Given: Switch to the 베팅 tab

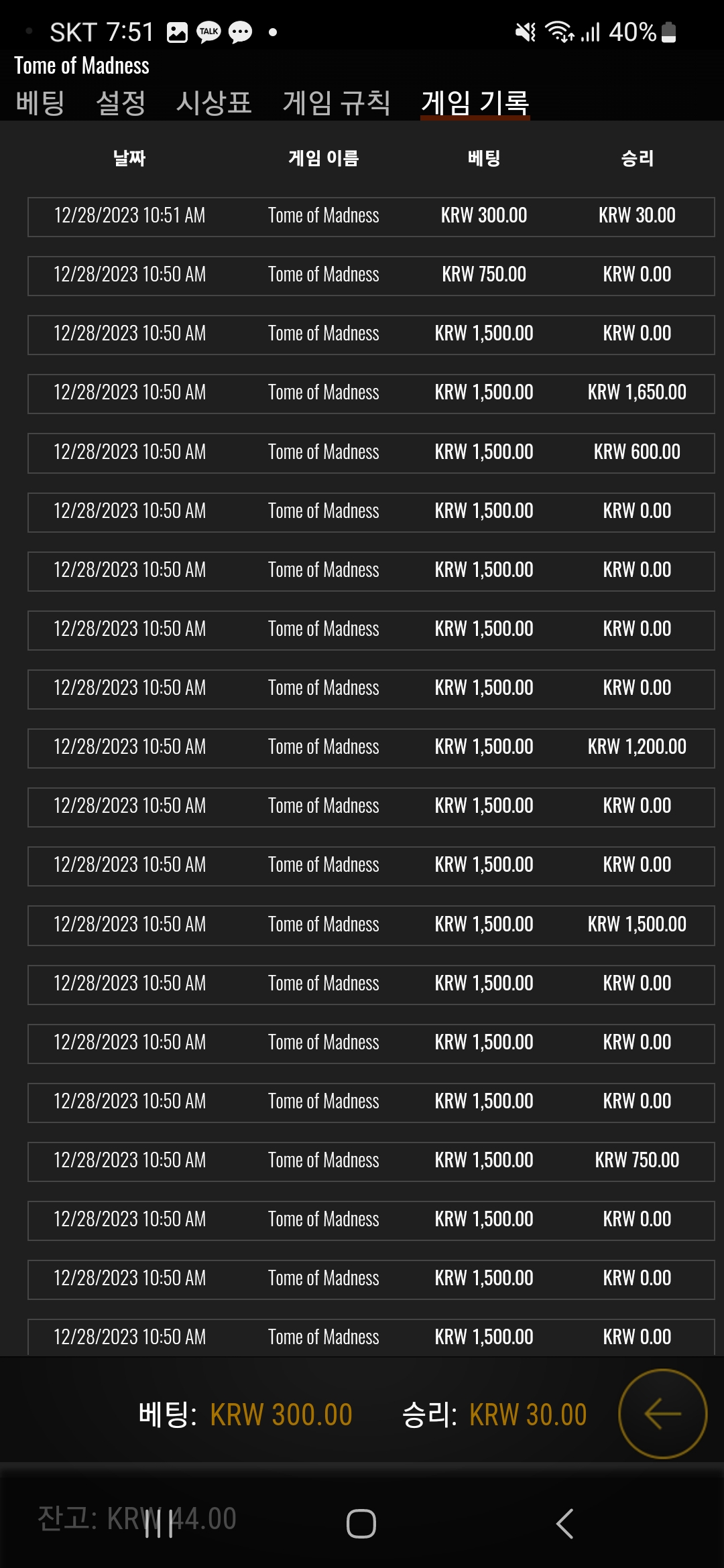Looking at the screenshot, I should click(x=40, y=103).
